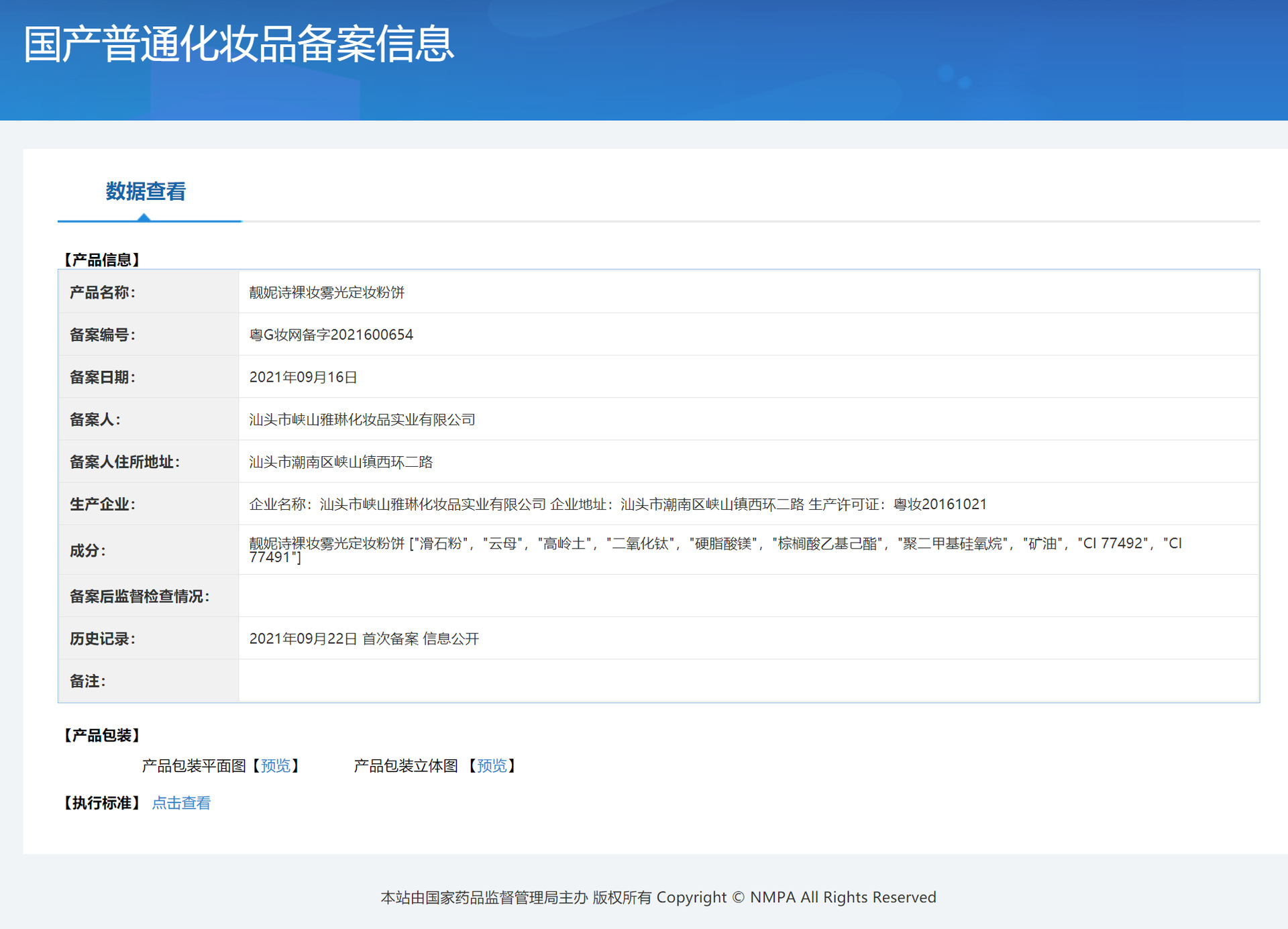1288x929 pixels.
Task: Click the NMPA copyright footer text
Action: pos(658,897)
